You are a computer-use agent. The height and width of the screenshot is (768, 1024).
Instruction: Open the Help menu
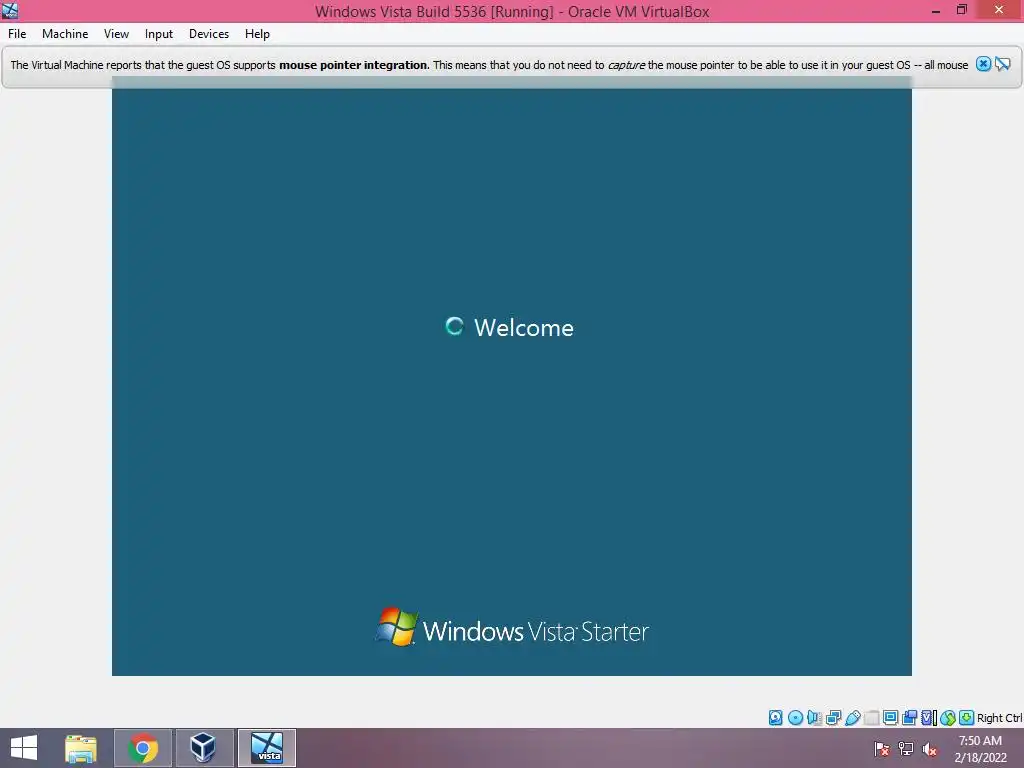tap(257, 34)
